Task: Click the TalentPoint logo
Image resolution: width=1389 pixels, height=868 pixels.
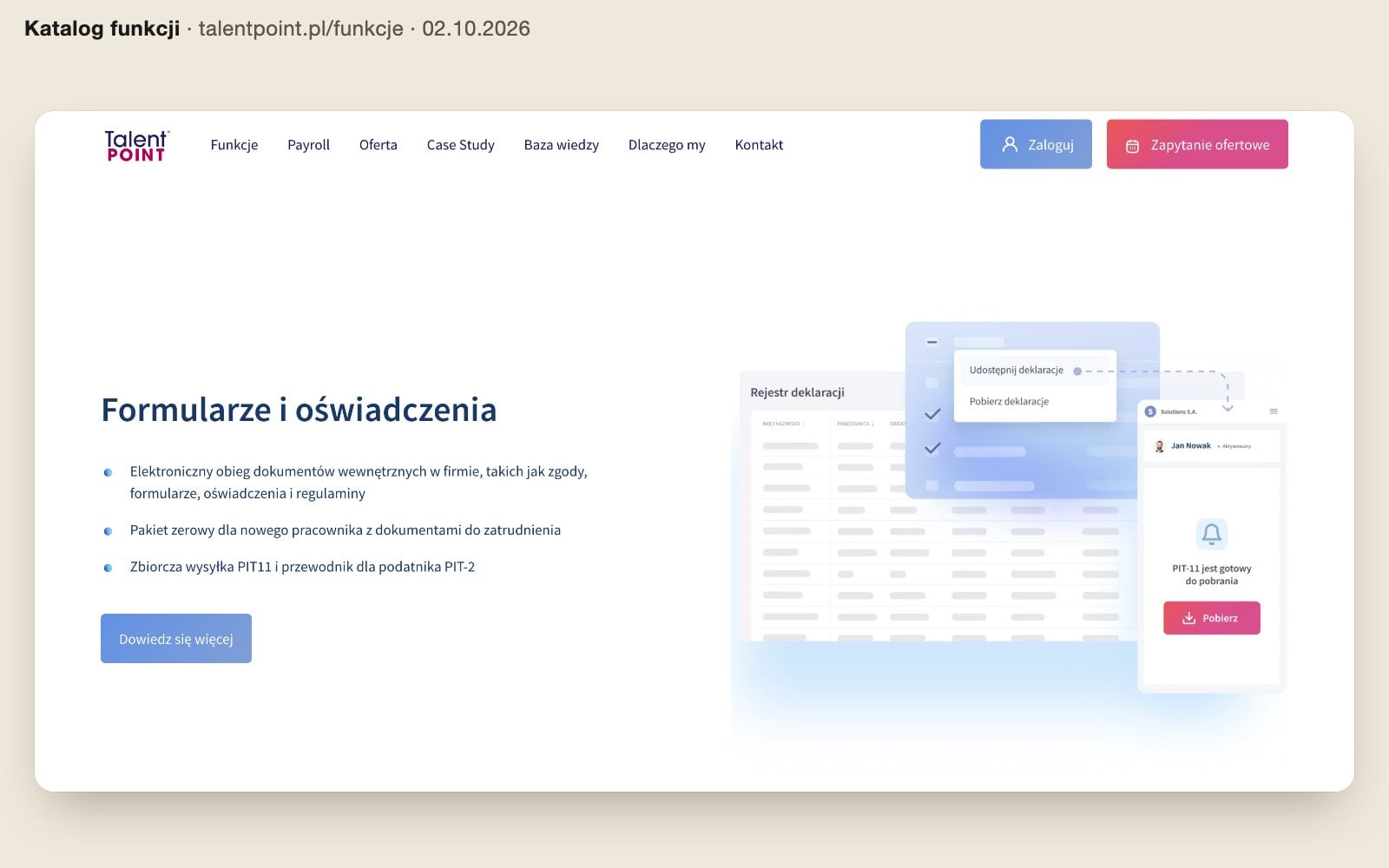Action: click(x=136, y=145)
